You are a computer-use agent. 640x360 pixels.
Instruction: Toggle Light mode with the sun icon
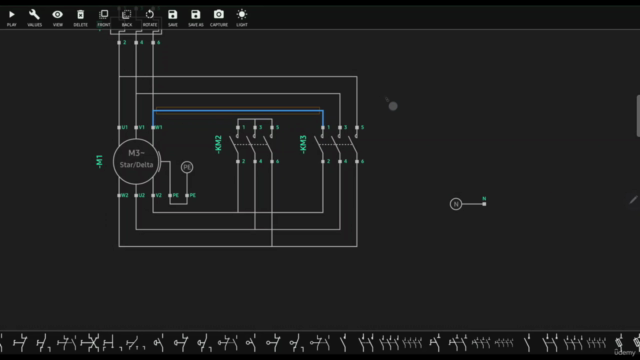tap(242, 18)
